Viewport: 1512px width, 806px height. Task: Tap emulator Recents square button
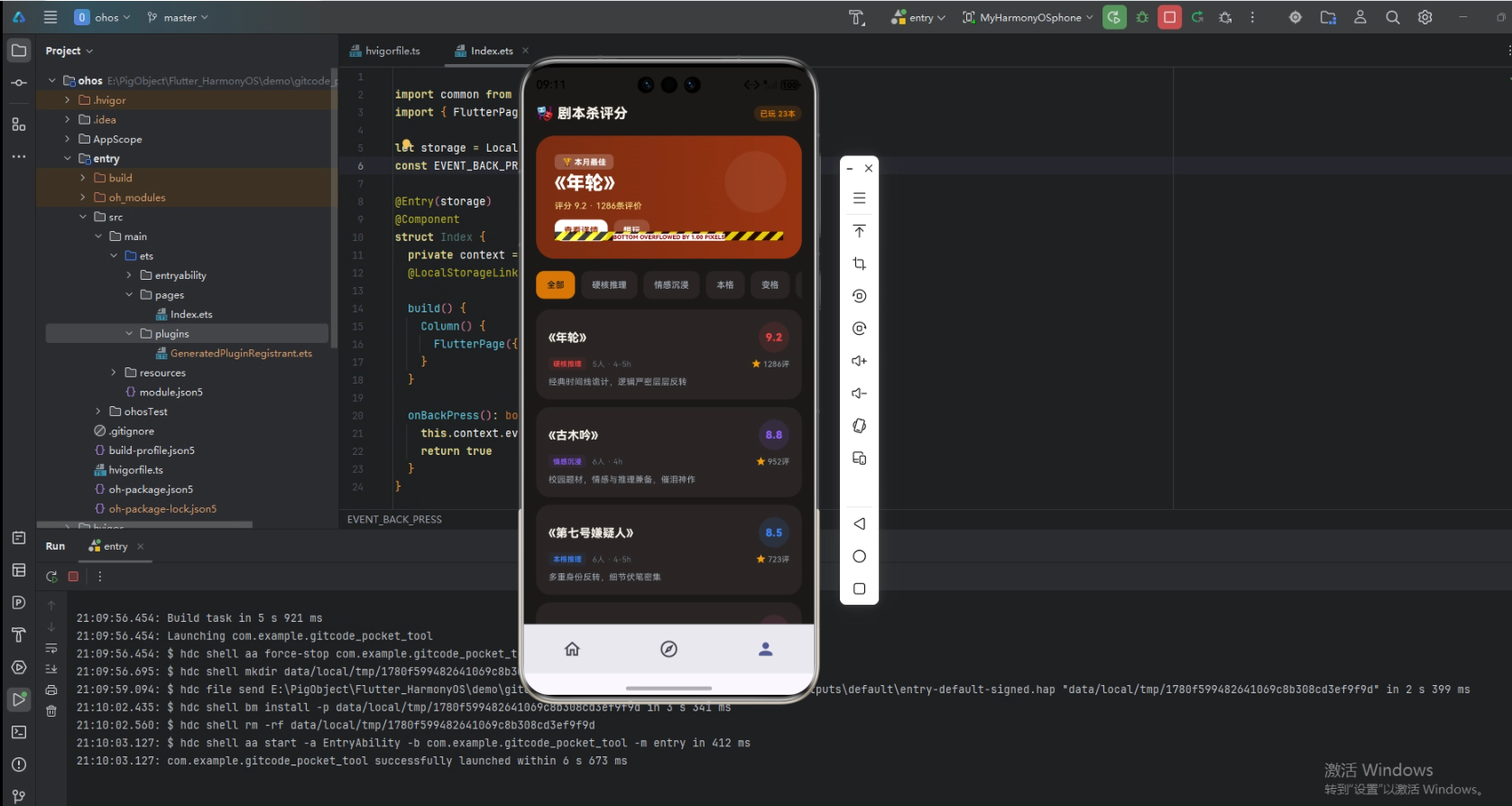[x=859, y=588]
